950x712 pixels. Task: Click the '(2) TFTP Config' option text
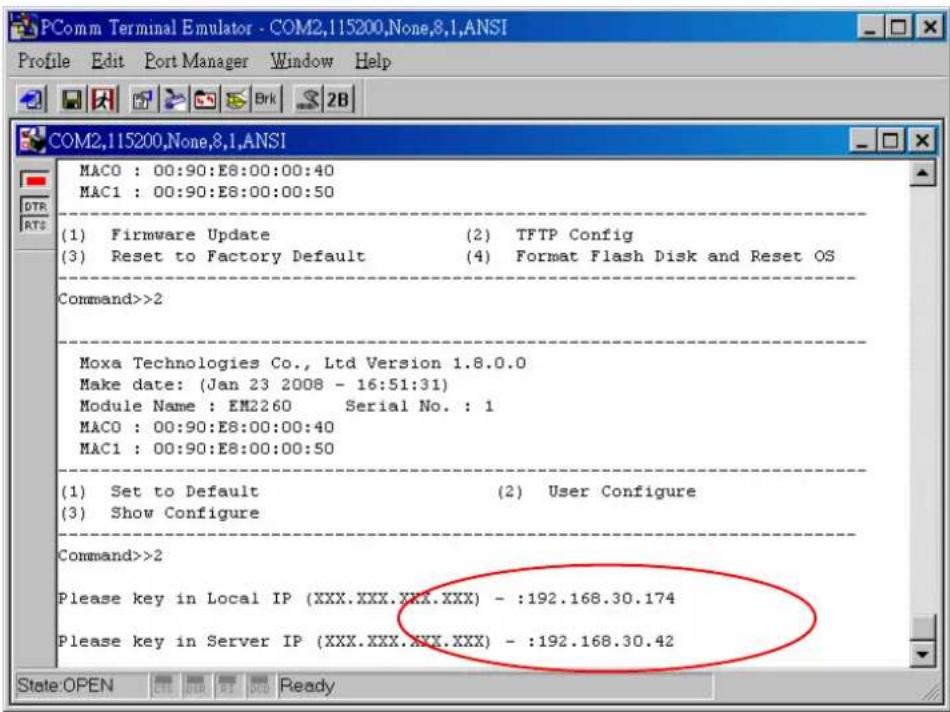pos(549,235)
